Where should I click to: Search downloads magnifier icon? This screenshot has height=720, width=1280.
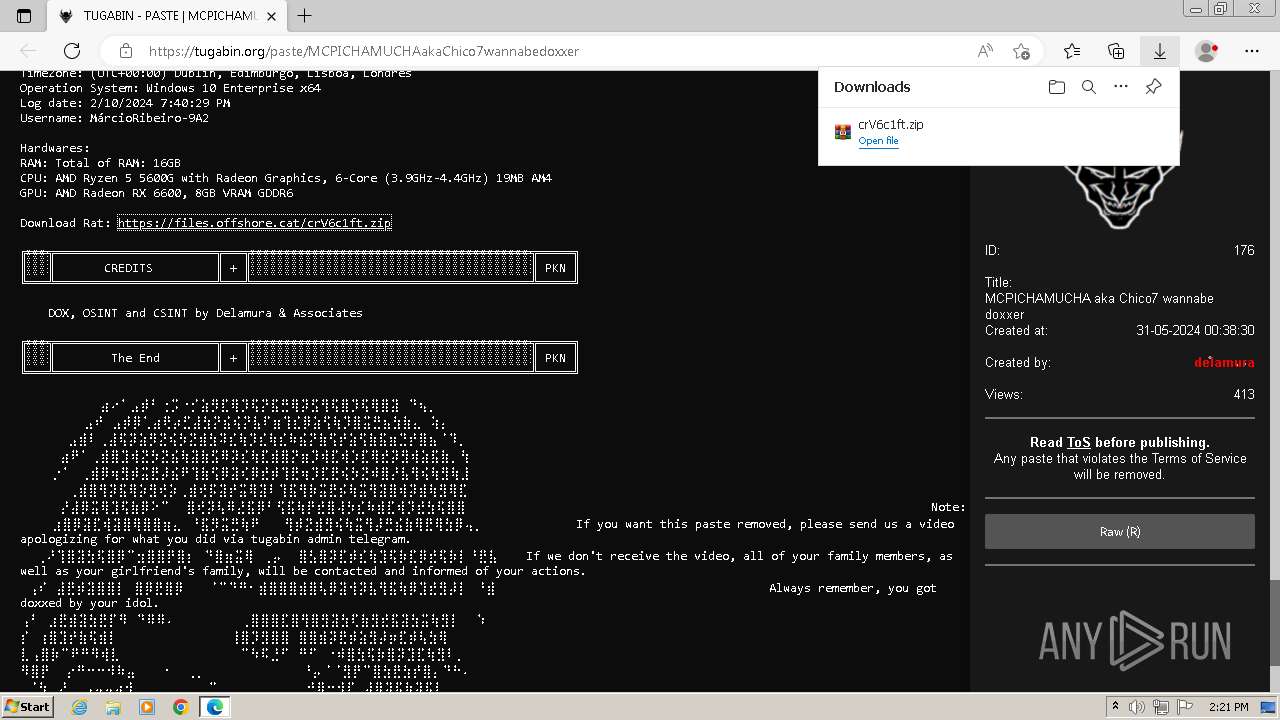pyautogui.click(x=1089, y=87)
